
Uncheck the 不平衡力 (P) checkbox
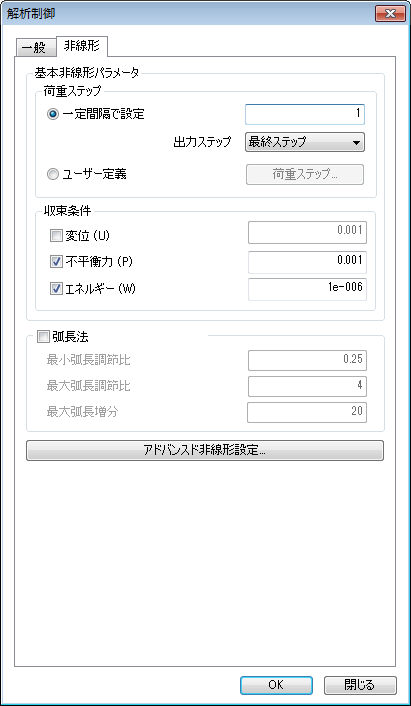pos(55,262)
